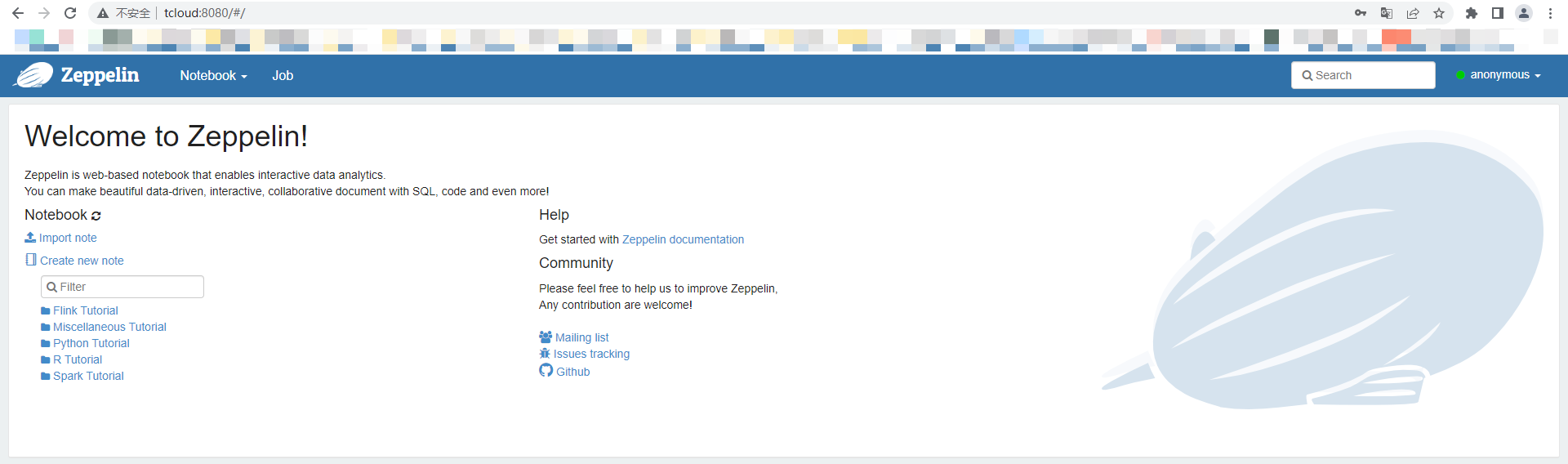Viewport: 1568px width, 464px height.
Task: Open the Issues tracking link
Action: 585,354
